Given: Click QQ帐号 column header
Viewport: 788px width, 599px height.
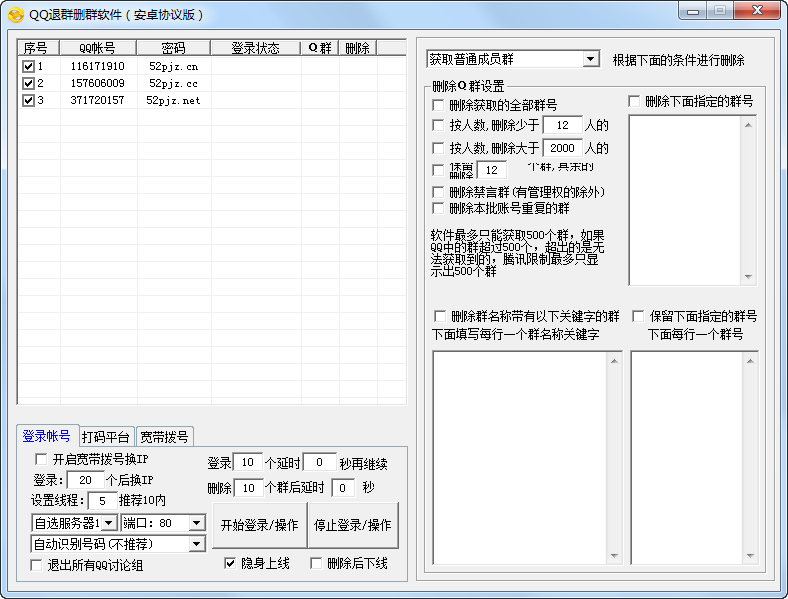Looking at the screenshot, I should (97, 48).
